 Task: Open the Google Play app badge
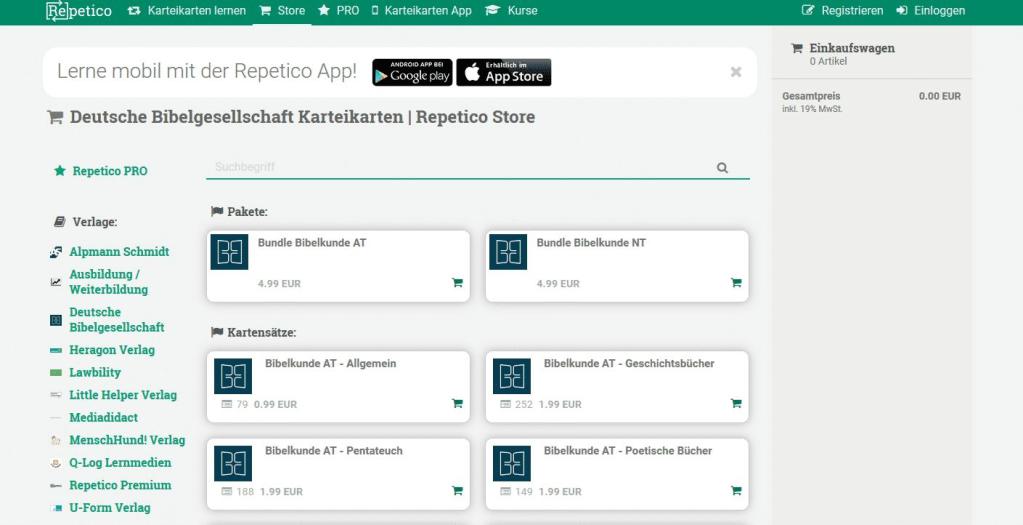pyautogui.click(x=412, y=72)
